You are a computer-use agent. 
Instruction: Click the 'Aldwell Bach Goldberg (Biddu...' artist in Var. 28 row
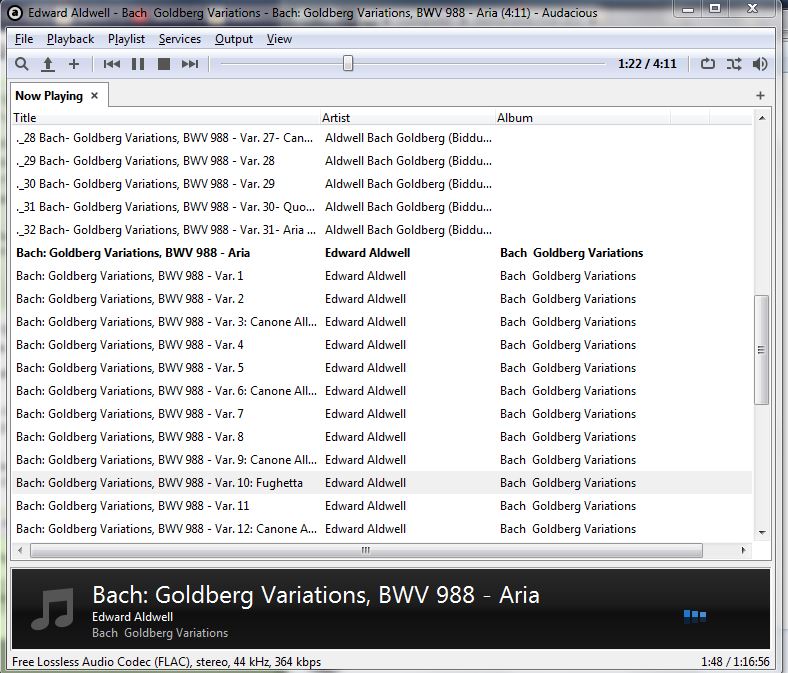(x=408, y=161)
